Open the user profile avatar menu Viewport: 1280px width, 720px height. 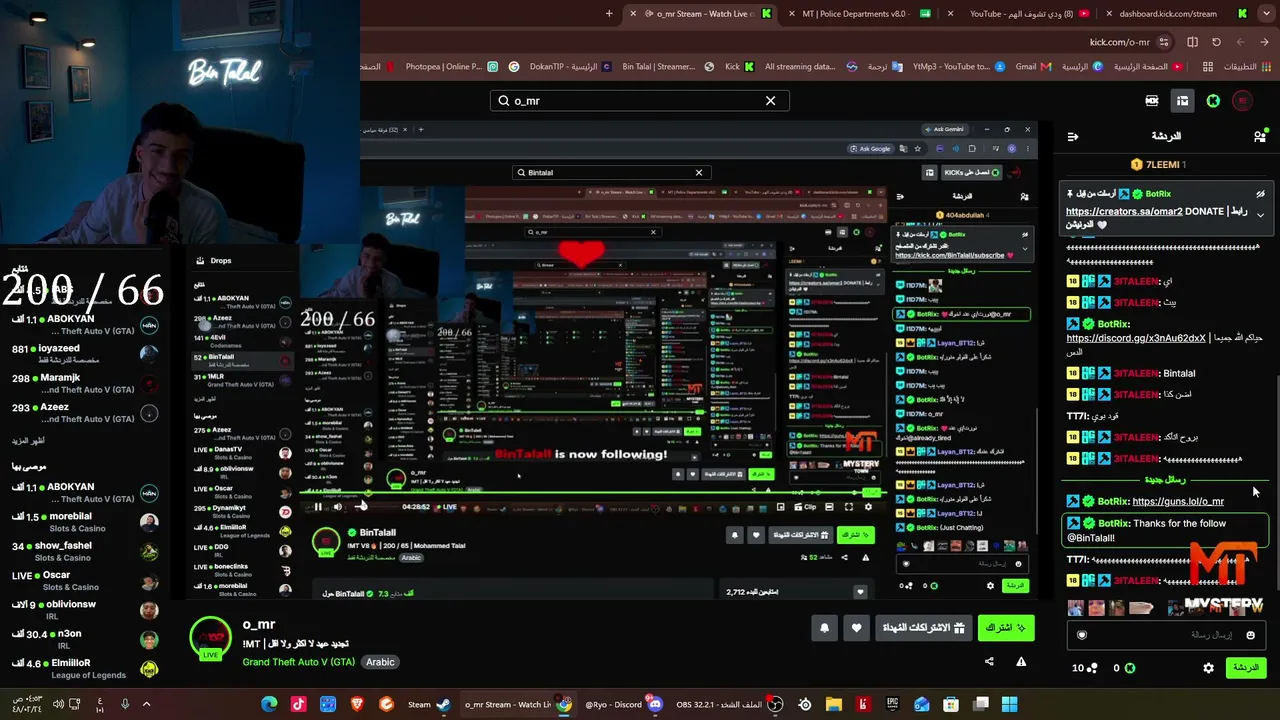point(1242,101)
